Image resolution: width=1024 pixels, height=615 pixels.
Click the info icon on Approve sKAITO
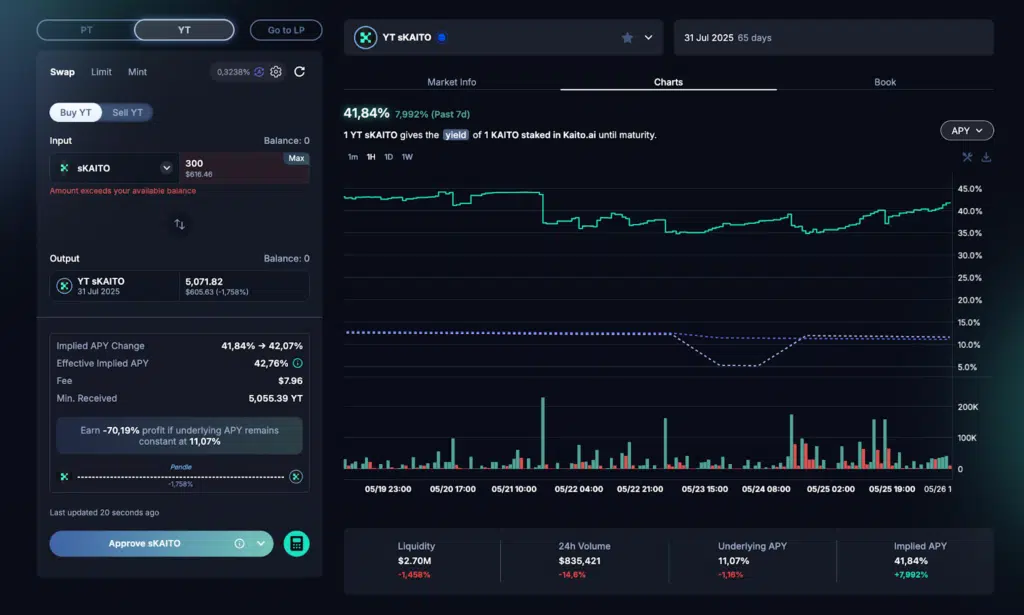240,543
